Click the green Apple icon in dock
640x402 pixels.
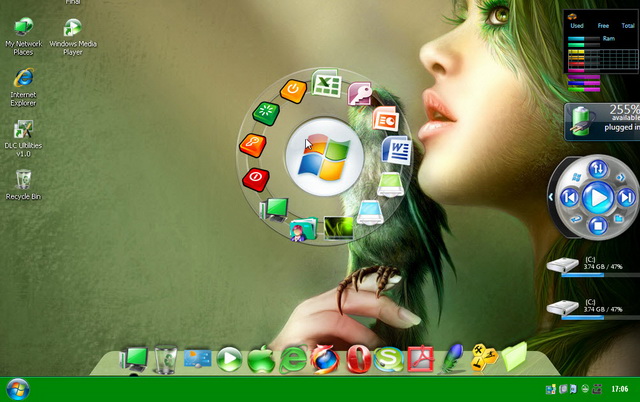click(x=261, y=359)
